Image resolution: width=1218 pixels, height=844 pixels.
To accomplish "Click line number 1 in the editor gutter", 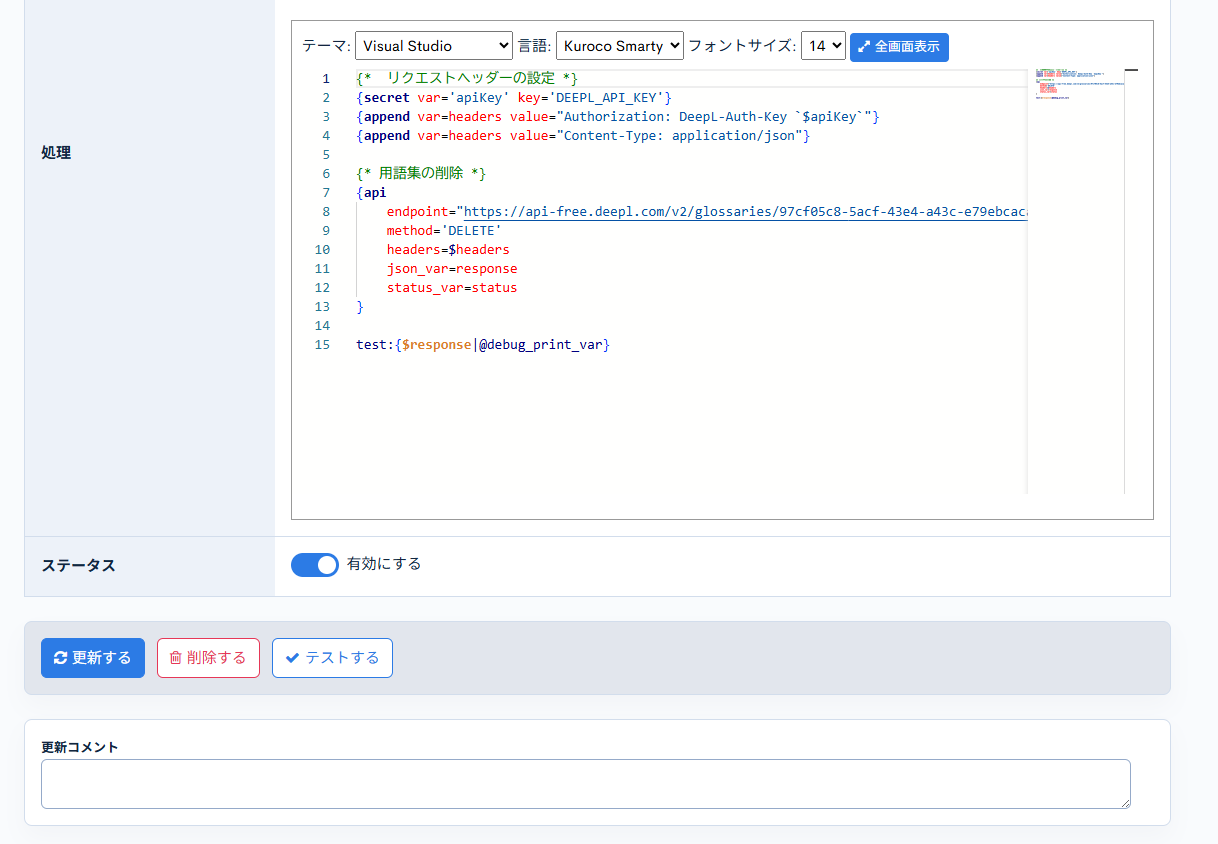I will [x=326, y=79].
